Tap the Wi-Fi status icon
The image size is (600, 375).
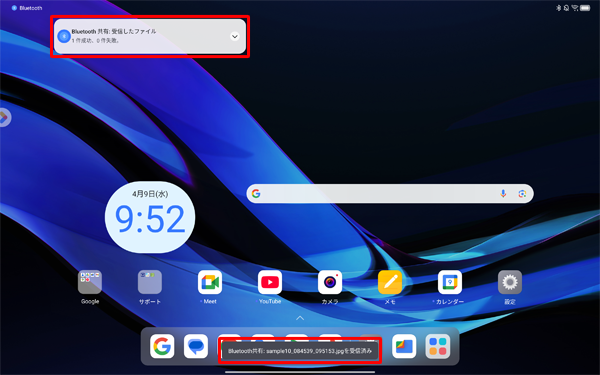575,8
